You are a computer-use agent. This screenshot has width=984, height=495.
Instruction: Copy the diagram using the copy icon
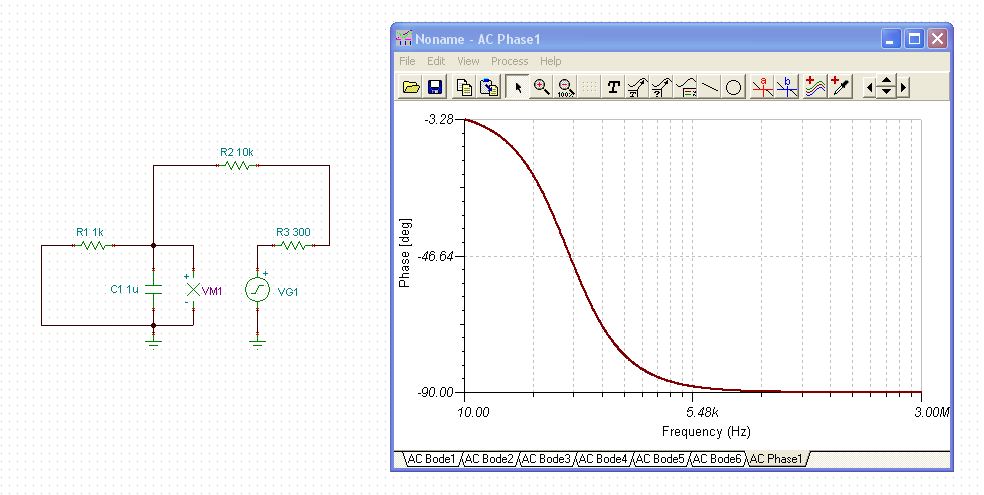[x=464, y=87]
